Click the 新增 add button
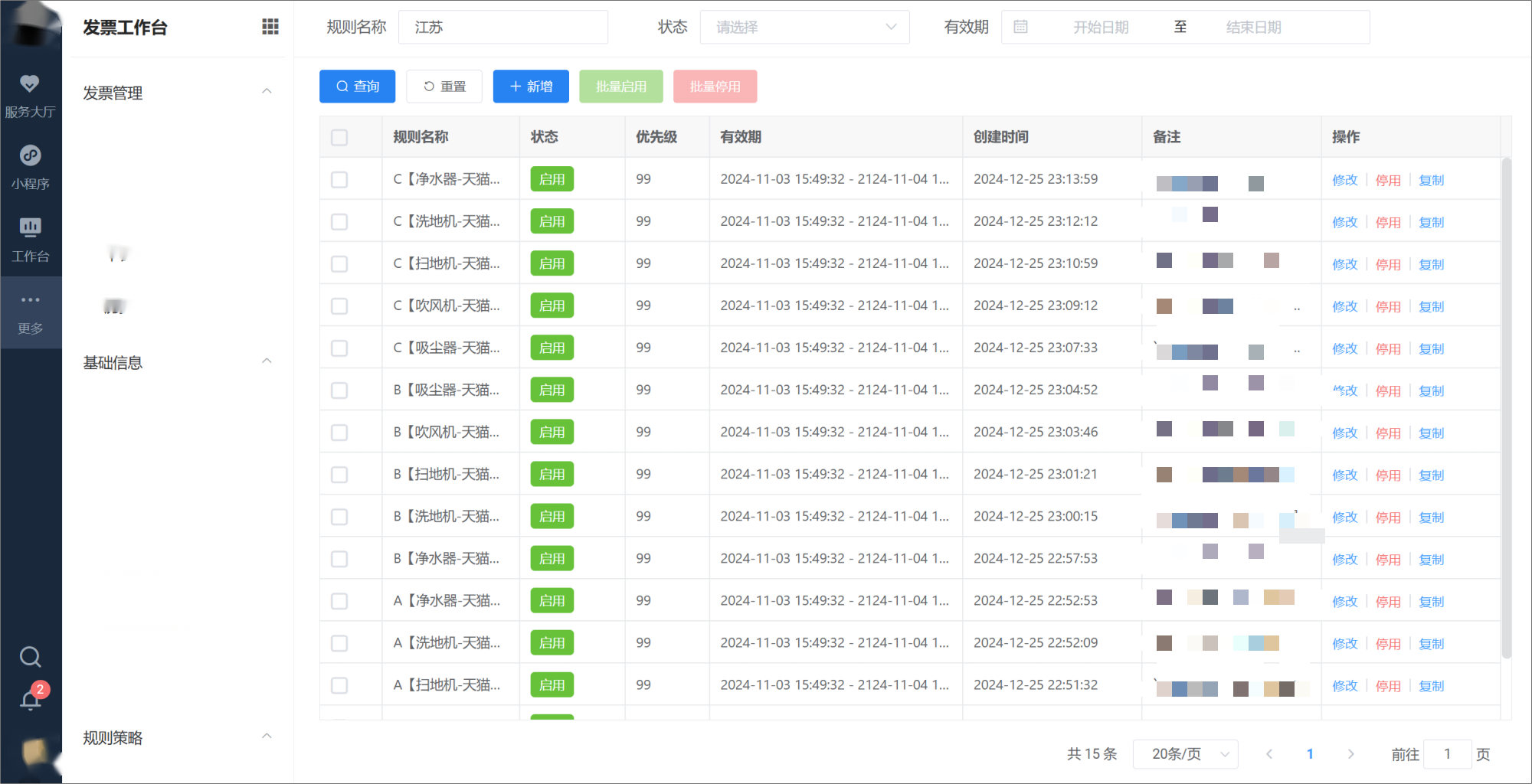Image resolution: width=1532 pixels, height=784 pixels. point(531,87)
